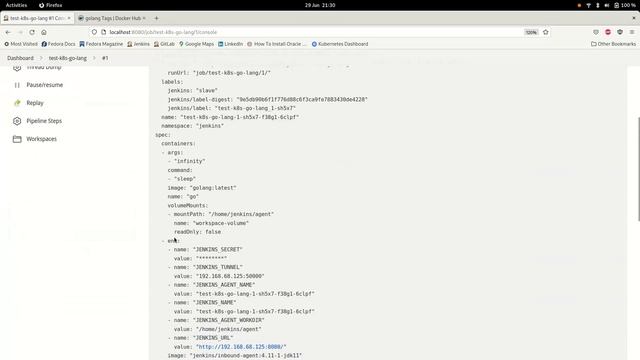This screenshot has width=640, height=360.
Task: Expand the Other Bookmarks folder
Action: (x=613, y=44)
